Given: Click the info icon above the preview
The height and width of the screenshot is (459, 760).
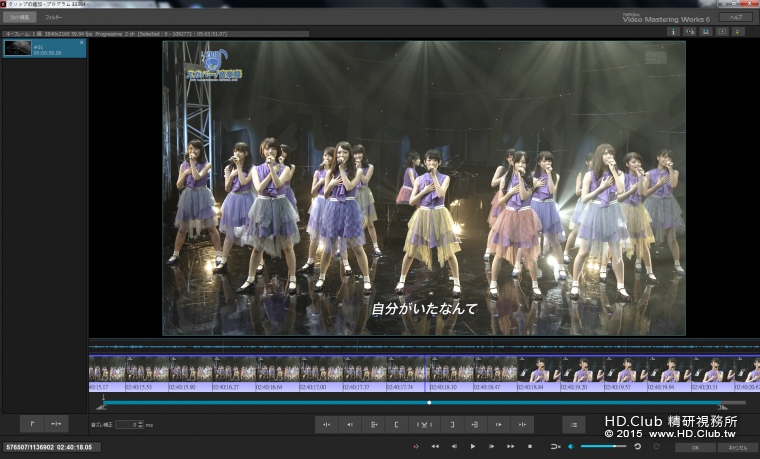Looking at the screenshot, I should pos(673,31).
